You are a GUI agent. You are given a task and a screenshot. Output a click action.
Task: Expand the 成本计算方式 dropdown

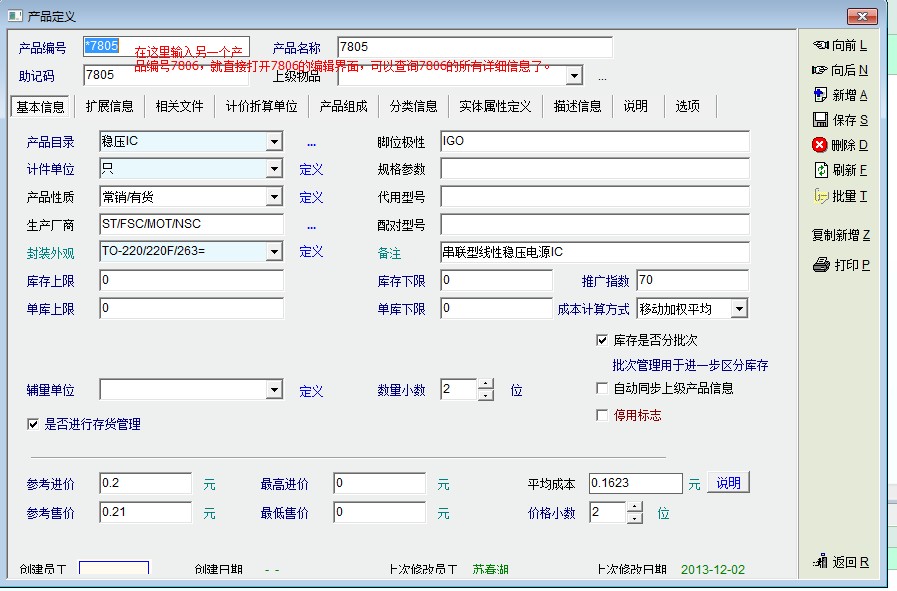tap(739, 309)
